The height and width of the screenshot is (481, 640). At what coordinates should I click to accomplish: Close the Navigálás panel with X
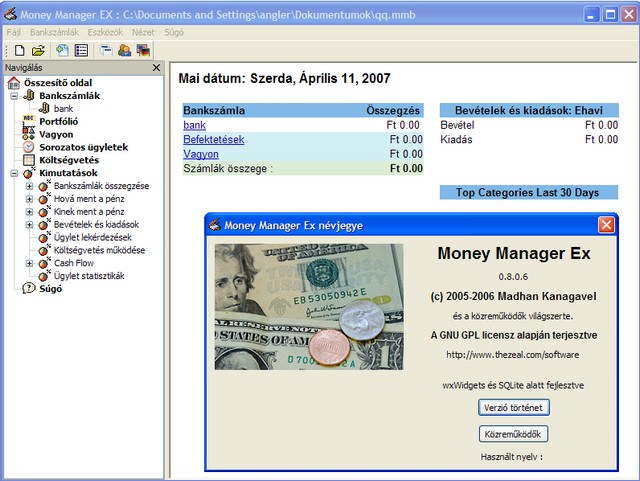point(156,68)
